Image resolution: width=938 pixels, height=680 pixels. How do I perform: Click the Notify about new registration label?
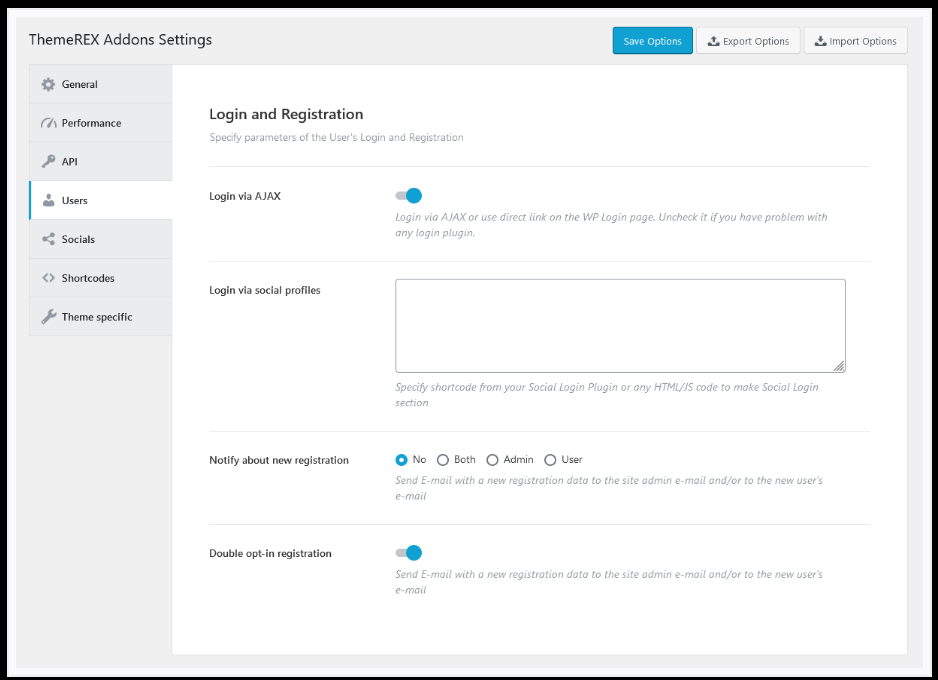[279, 460]
